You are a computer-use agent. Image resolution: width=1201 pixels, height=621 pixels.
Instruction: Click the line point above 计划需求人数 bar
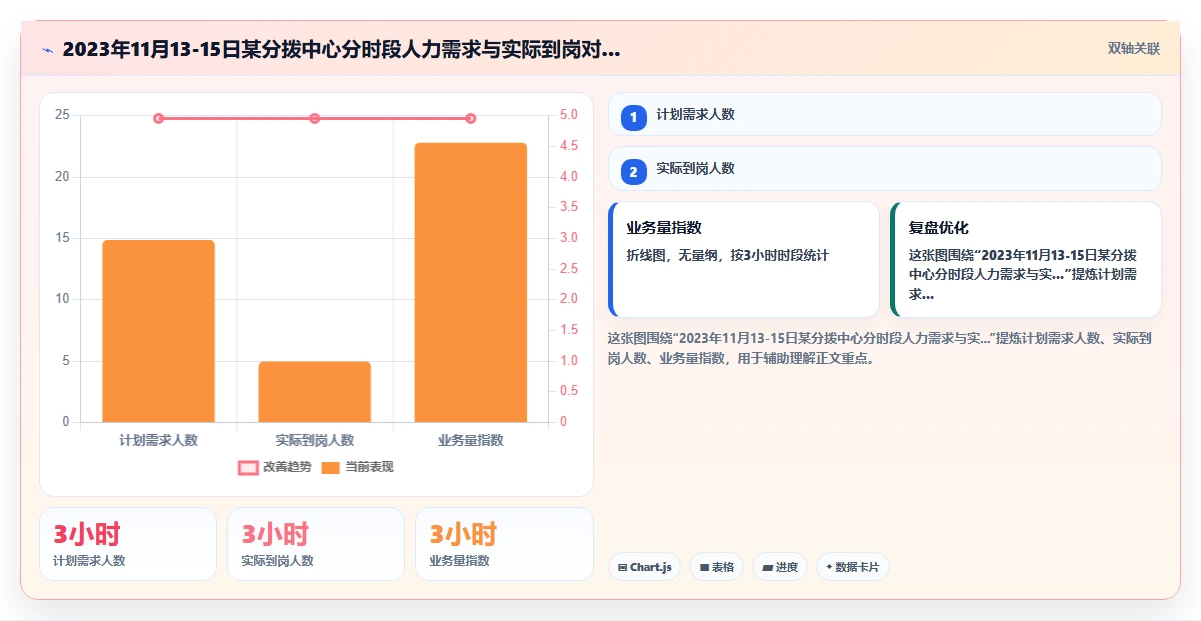coord(158,118)
